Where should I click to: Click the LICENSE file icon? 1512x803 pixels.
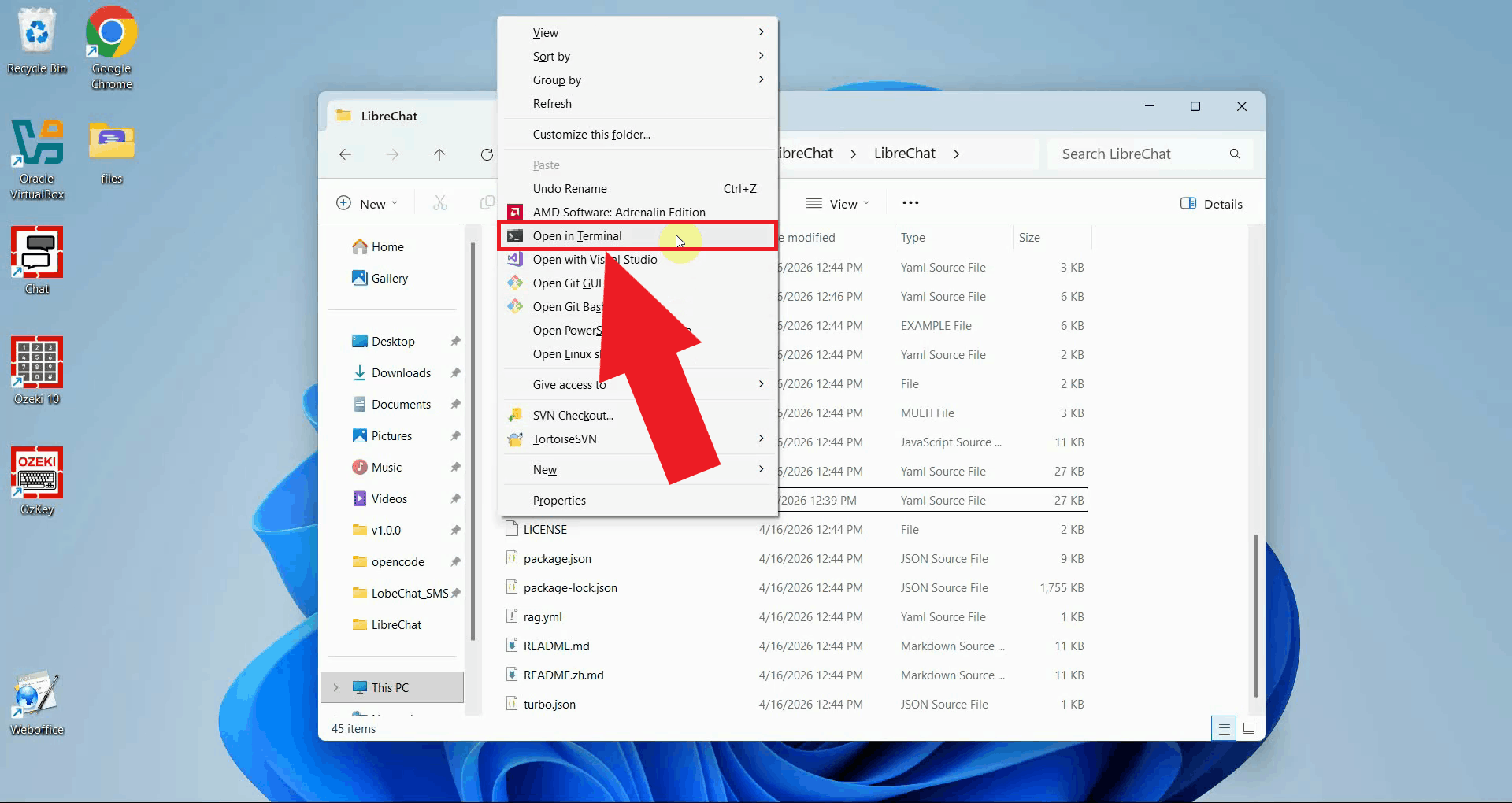point(512,529)
